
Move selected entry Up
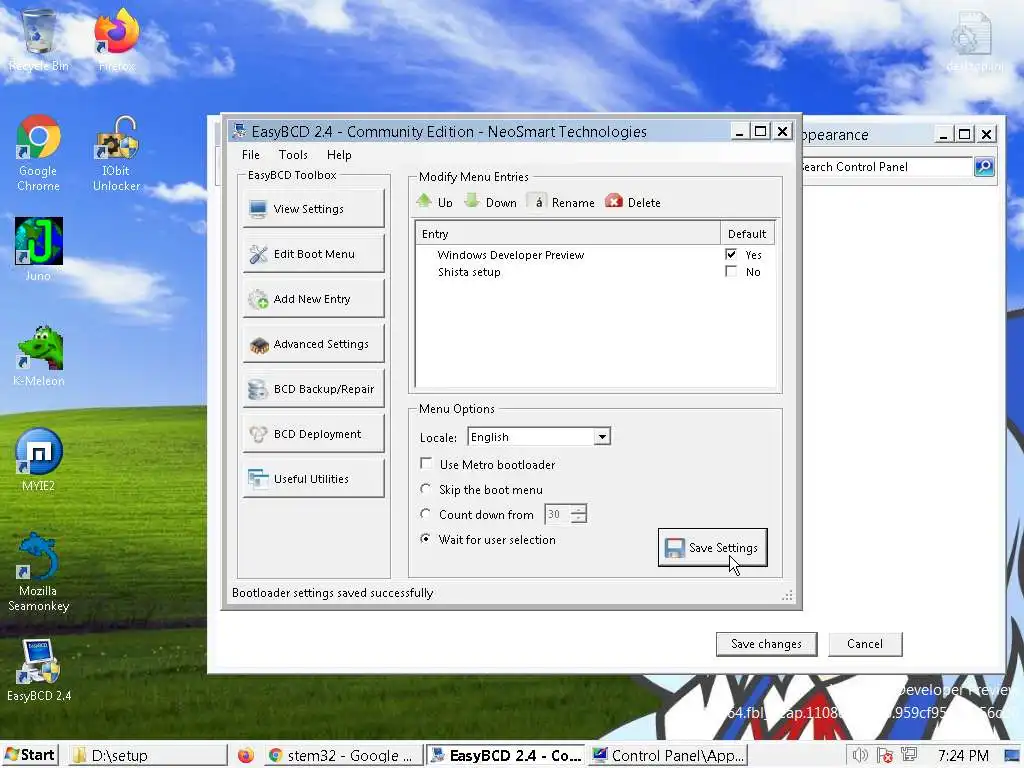tap(434, 202)
